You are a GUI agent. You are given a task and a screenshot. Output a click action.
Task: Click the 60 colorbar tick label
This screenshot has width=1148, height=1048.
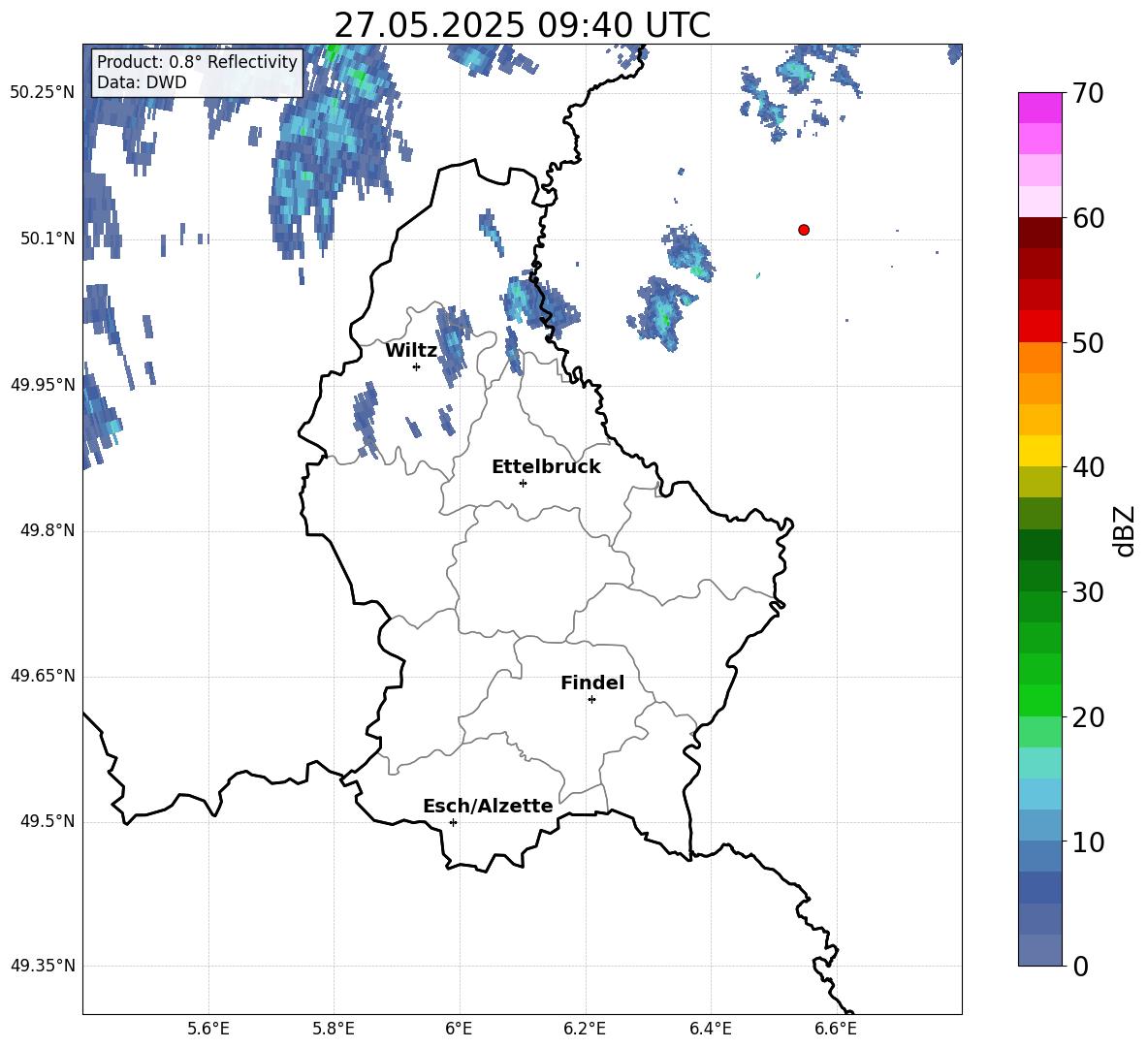click(1088, 218)
